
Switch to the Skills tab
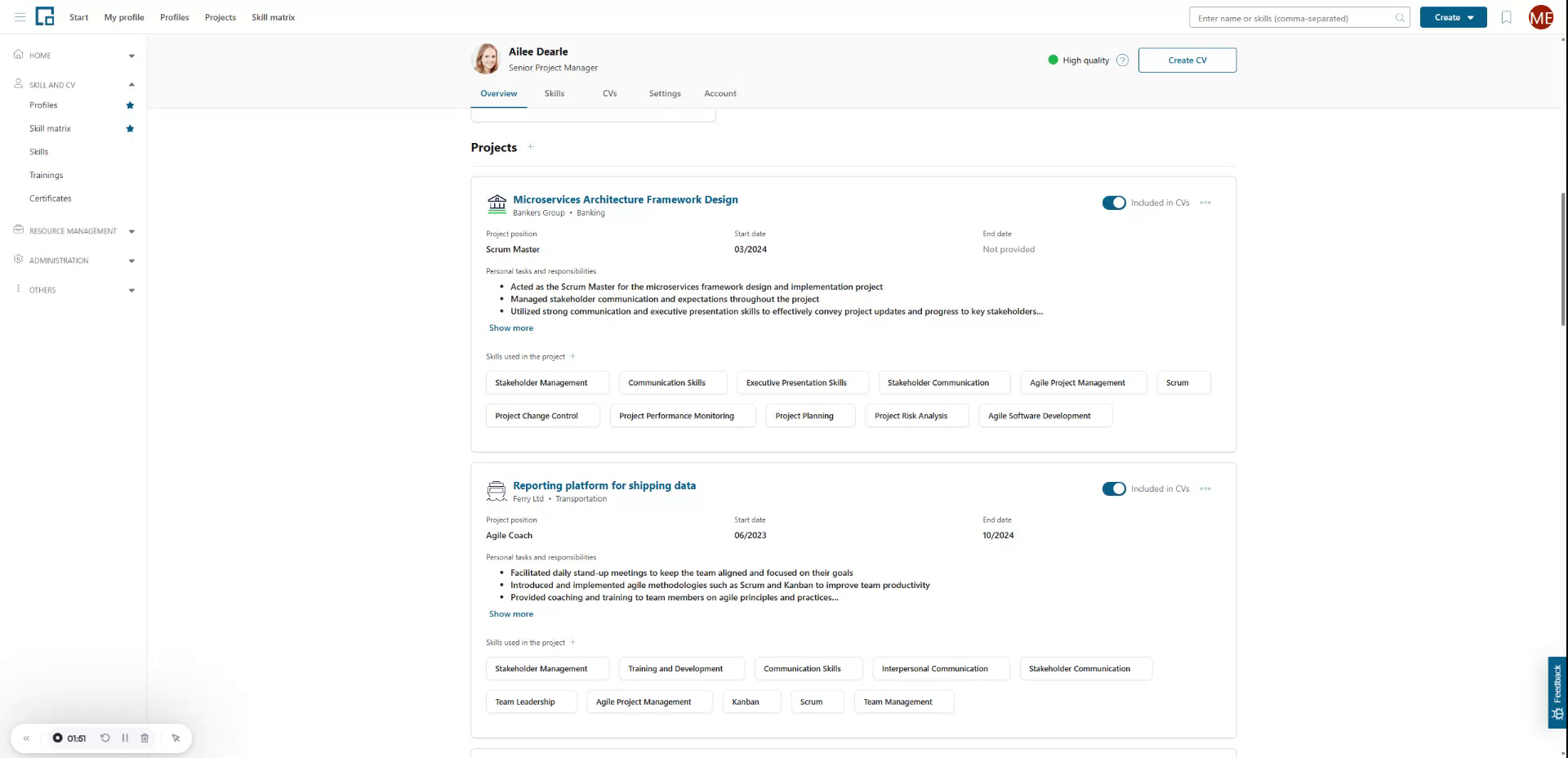coord(554,94)
